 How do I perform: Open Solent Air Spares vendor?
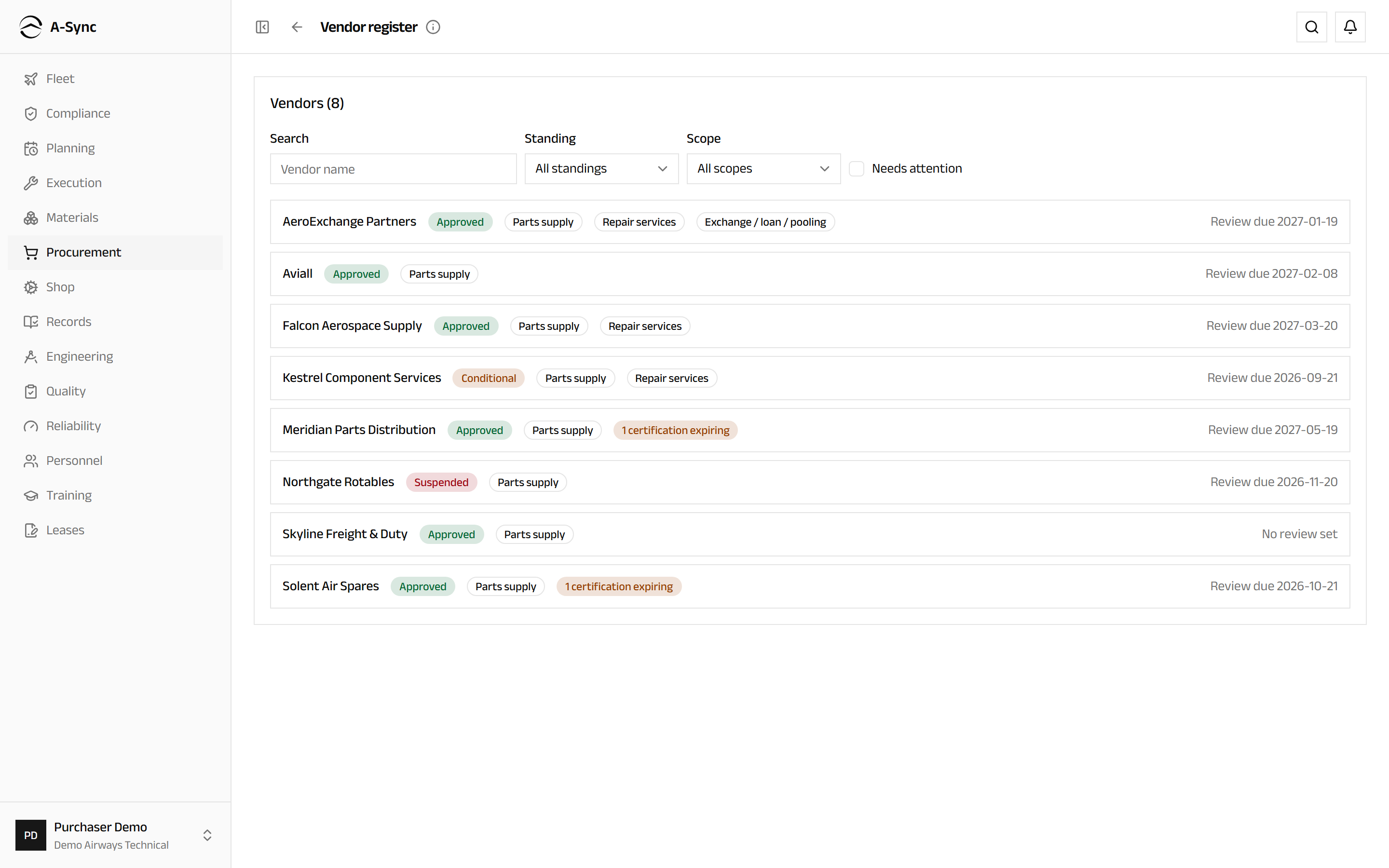[x=810, y=586]
